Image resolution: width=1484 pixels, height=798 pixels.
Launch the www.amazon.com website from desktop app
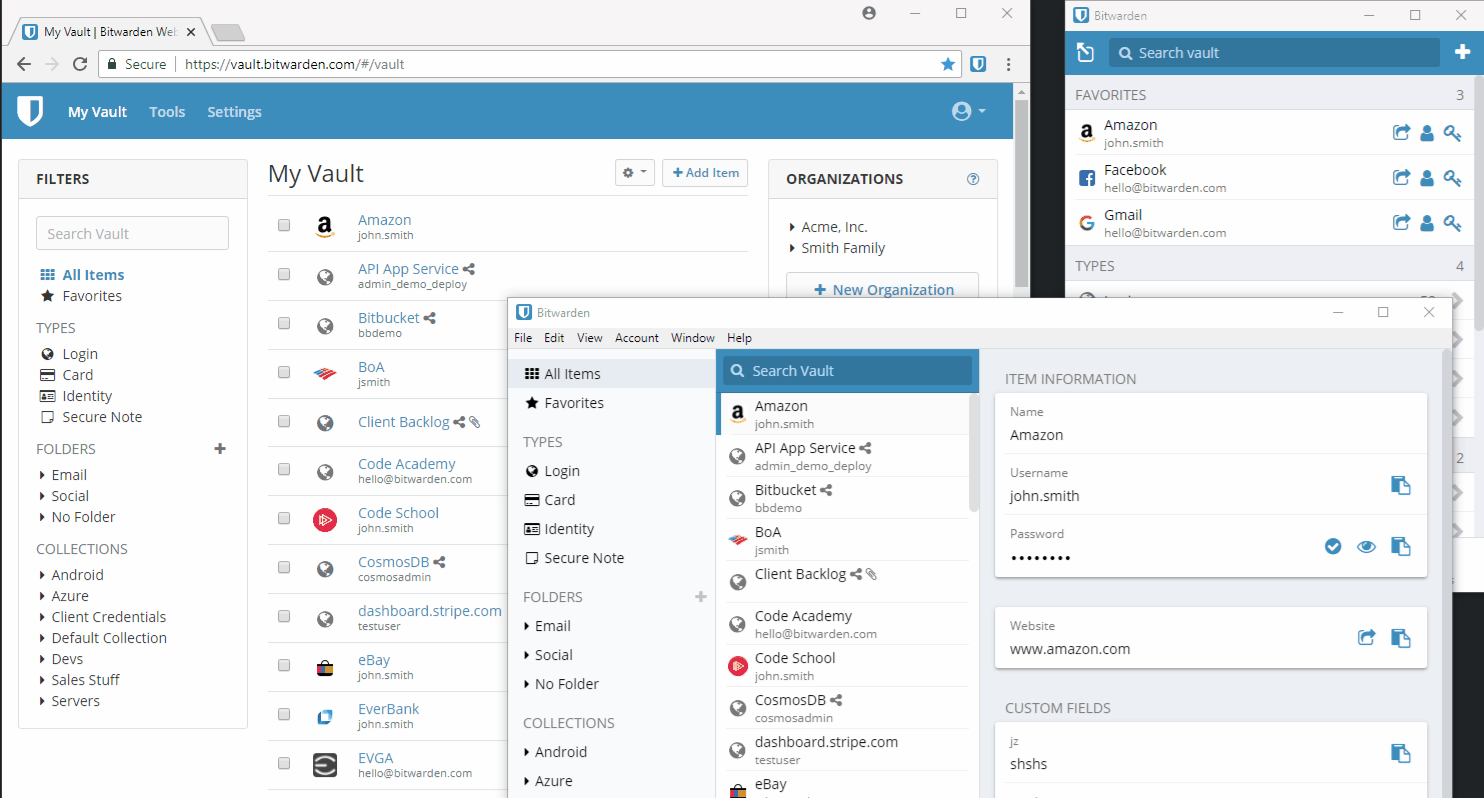[x=1367, y=637]
